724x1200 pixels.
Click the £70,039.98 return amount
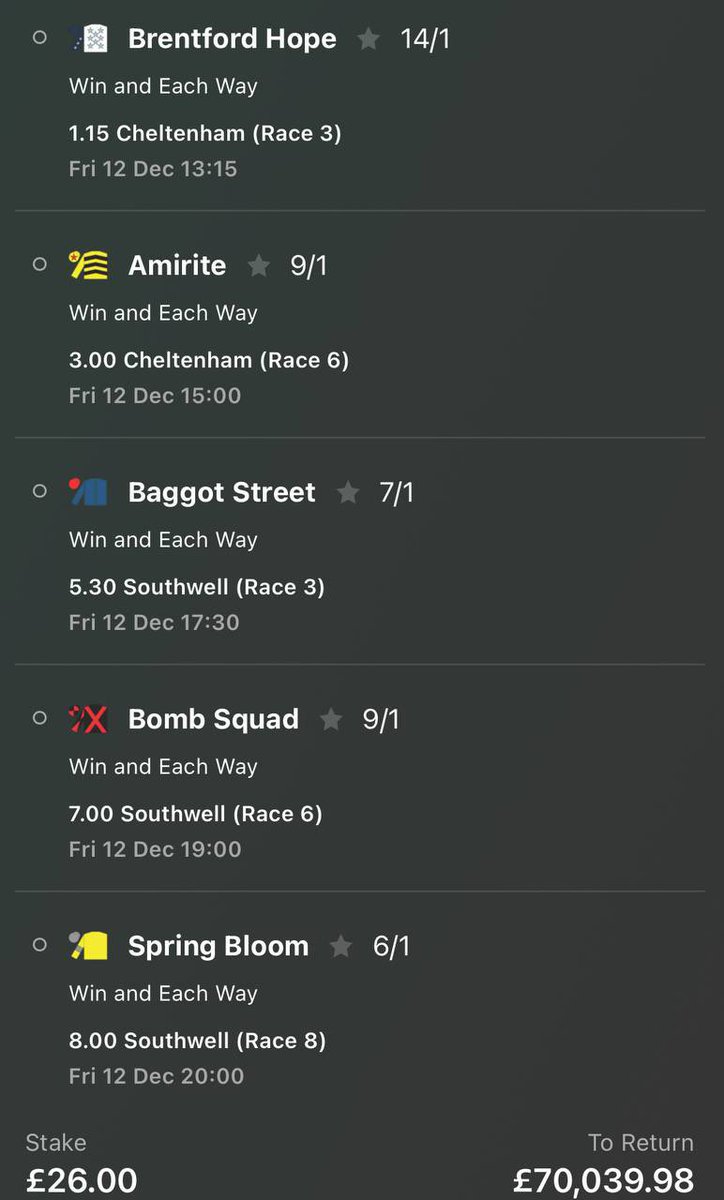point(603,1180)
